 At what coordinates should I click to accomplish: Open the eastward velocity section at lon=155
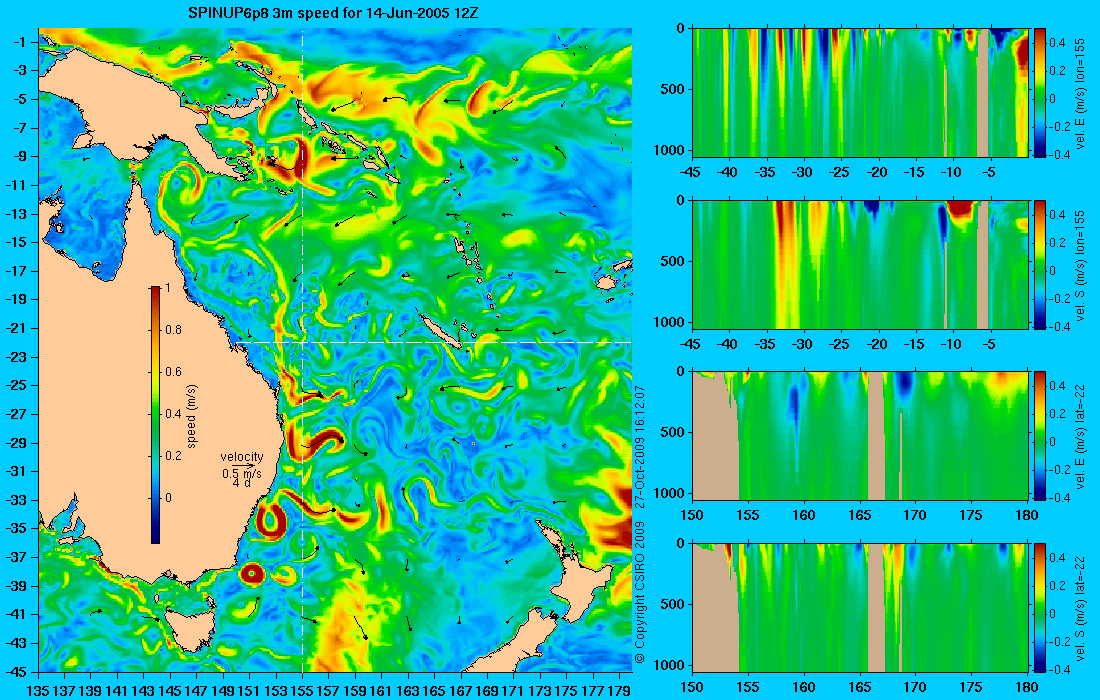860,93
